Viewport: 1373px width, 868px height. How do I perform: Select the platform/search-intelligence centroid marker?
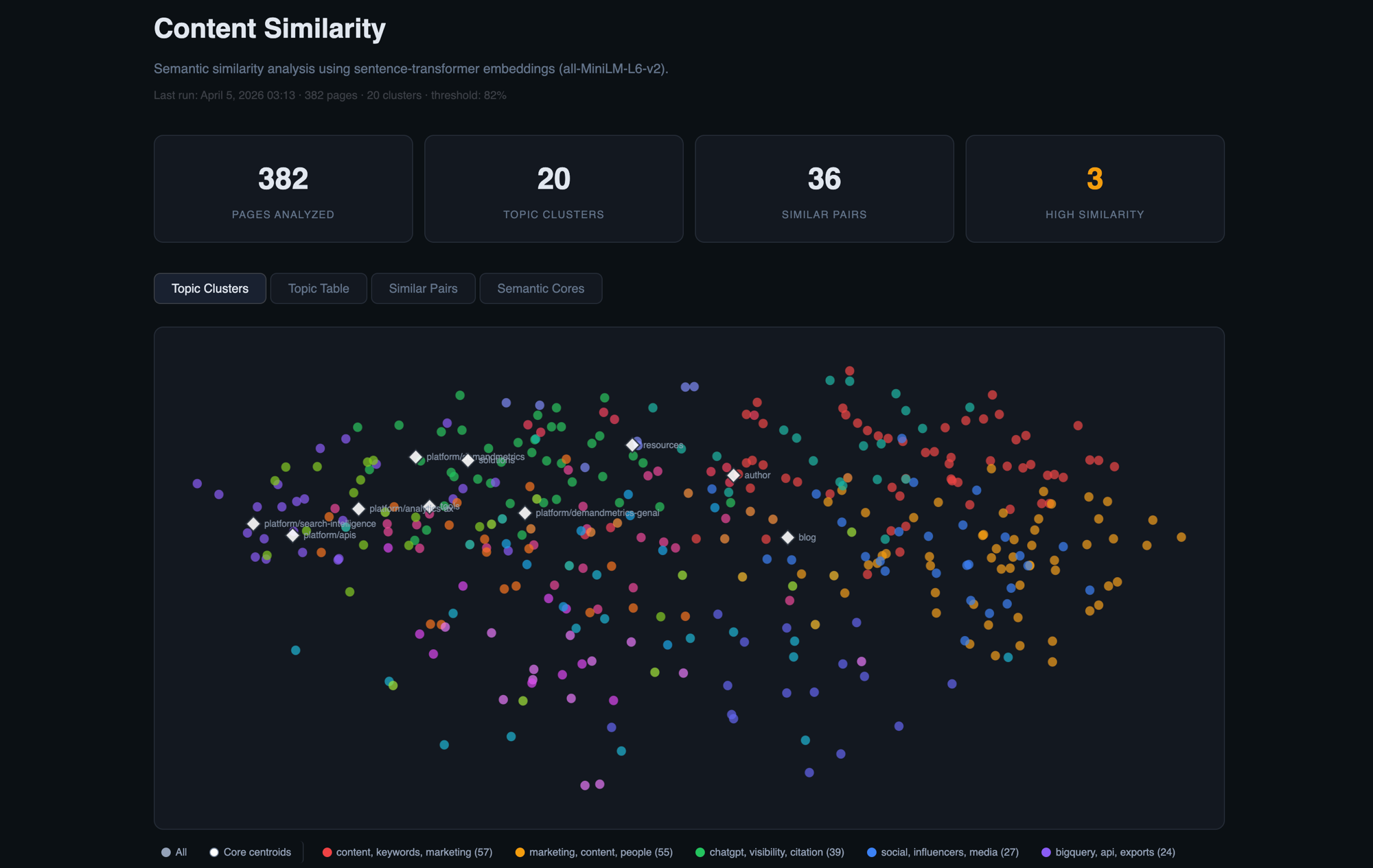point(253,524)
